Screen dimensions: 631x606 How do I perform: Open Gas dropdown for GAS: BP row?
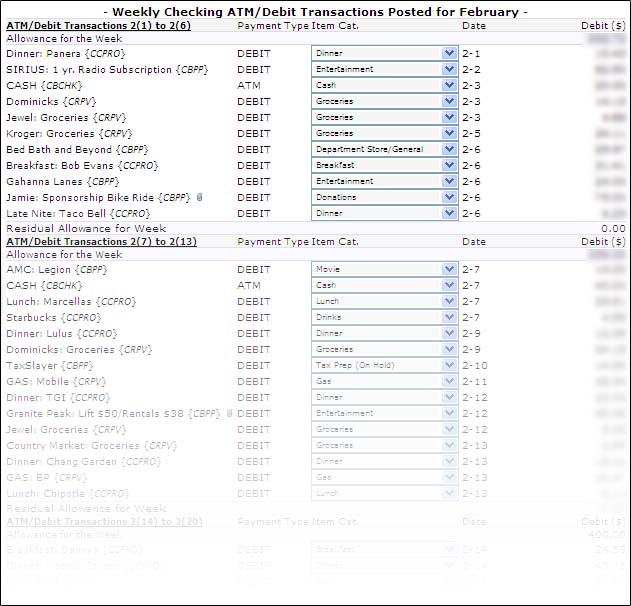pyautogui.click(x=384, y=477)
